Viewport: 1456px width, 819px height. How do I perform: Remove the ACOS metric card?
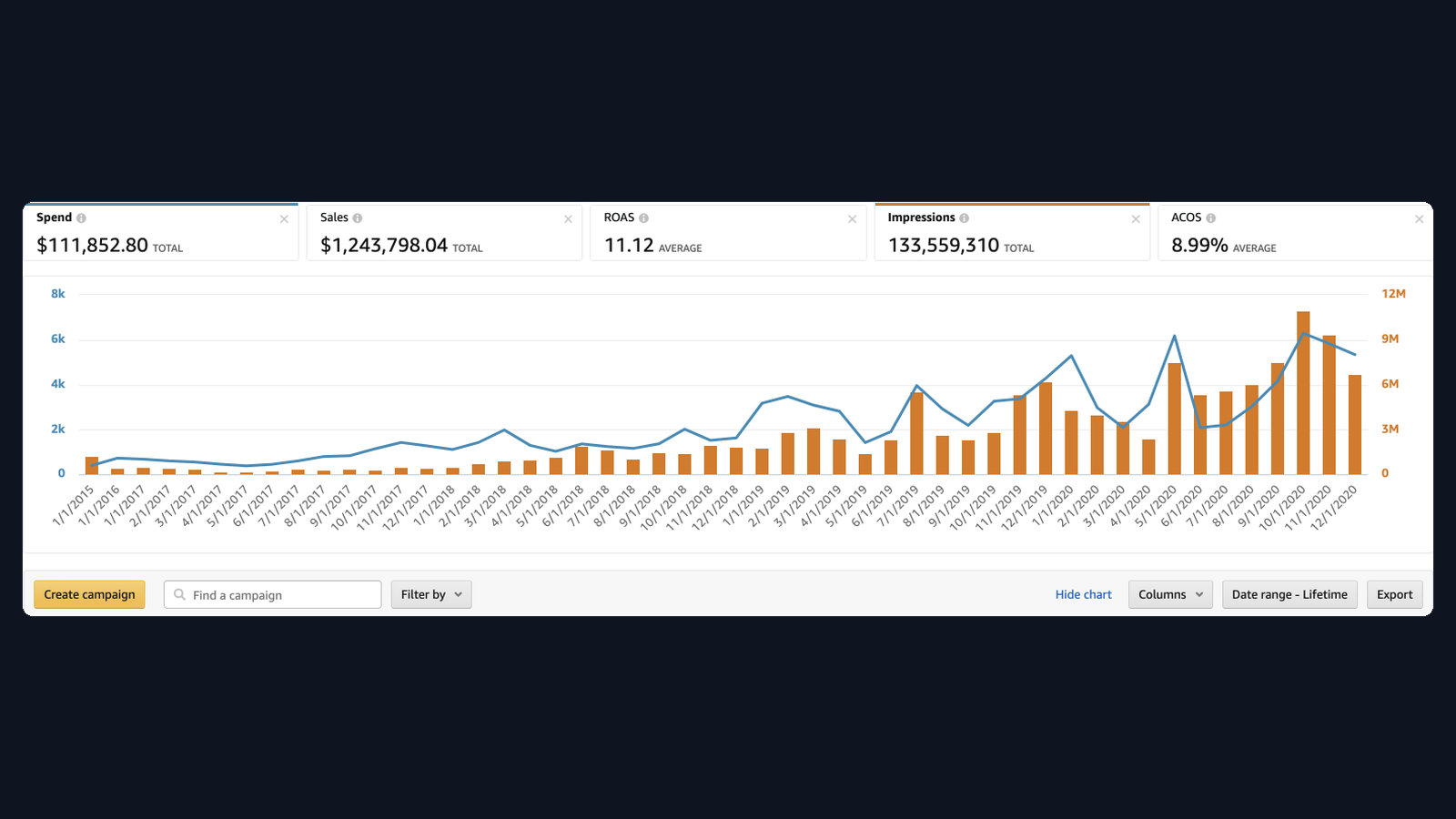pos(1419,219)
